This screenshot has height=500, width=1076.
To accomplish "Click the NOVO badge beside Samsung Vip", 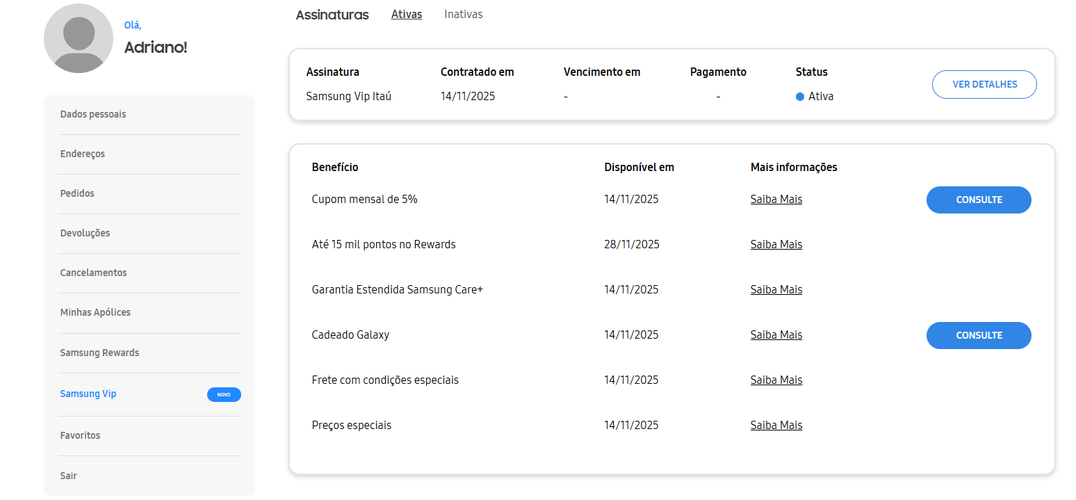I will [224, 394].
